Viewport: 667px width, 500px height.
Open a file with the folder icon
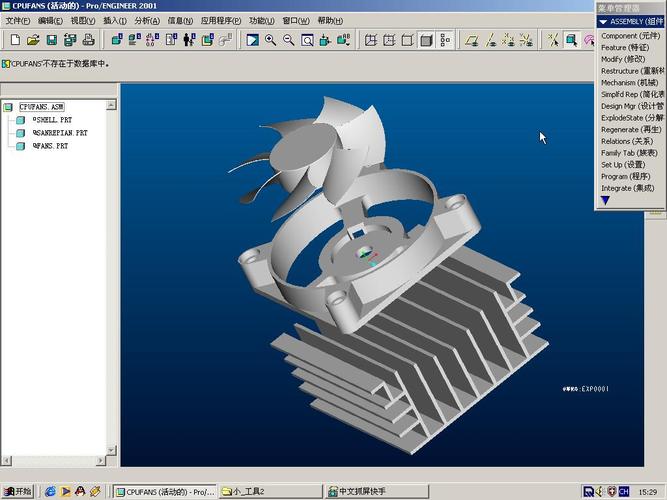point(33,40)
